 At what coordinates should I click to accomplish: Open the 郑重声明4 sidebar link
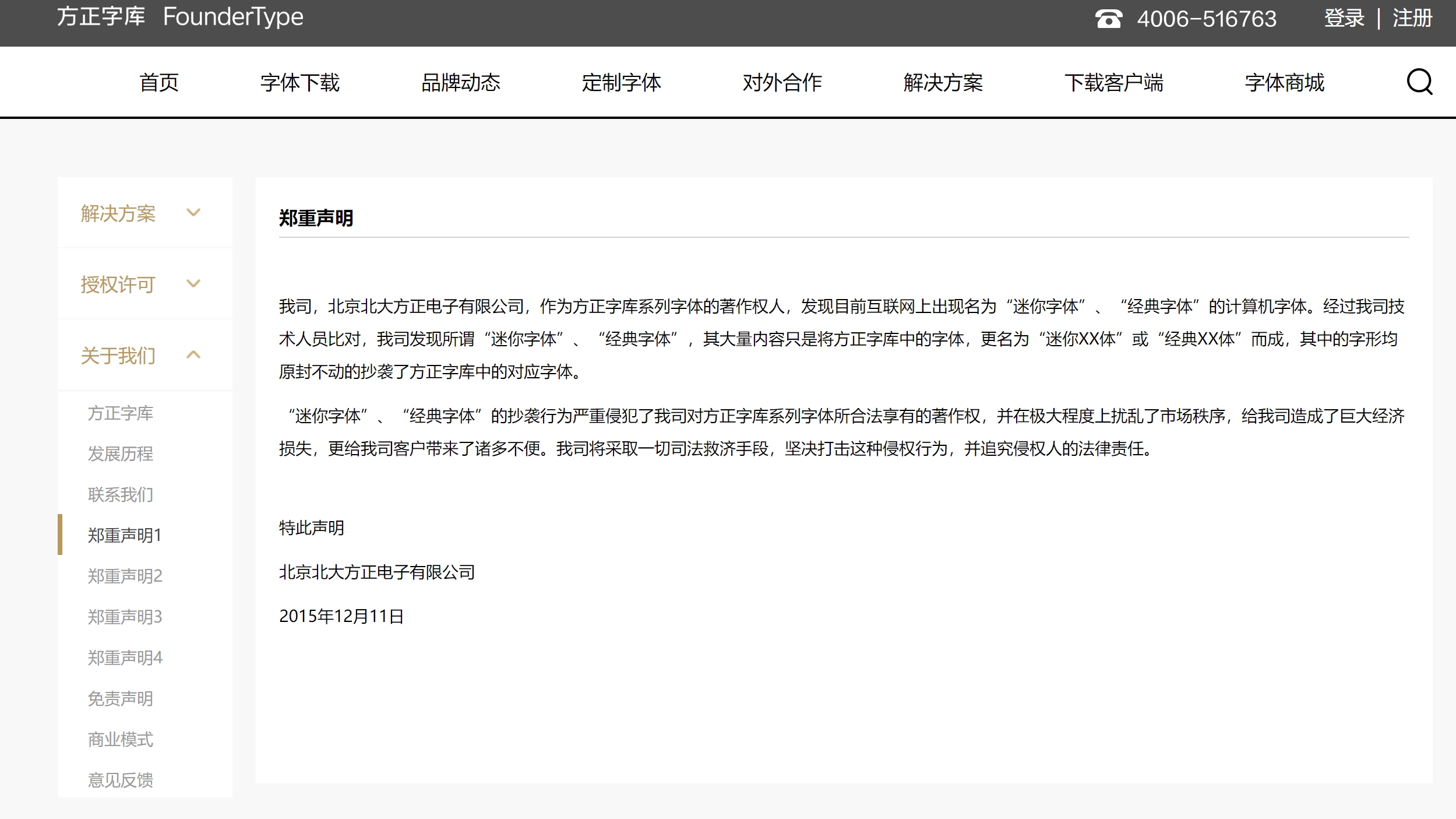coord(125,658)
